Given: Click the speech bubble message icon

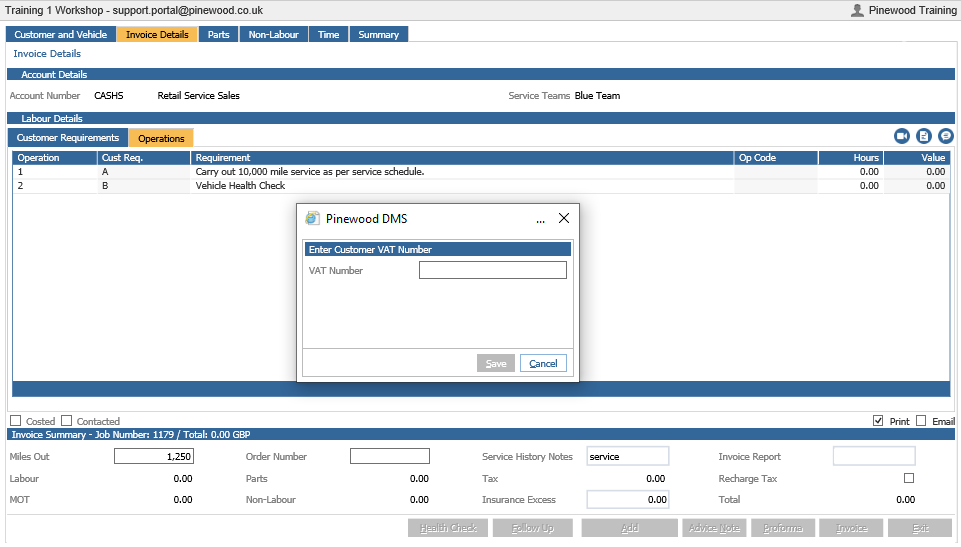Looking at the screenshot, I should 946,136.
